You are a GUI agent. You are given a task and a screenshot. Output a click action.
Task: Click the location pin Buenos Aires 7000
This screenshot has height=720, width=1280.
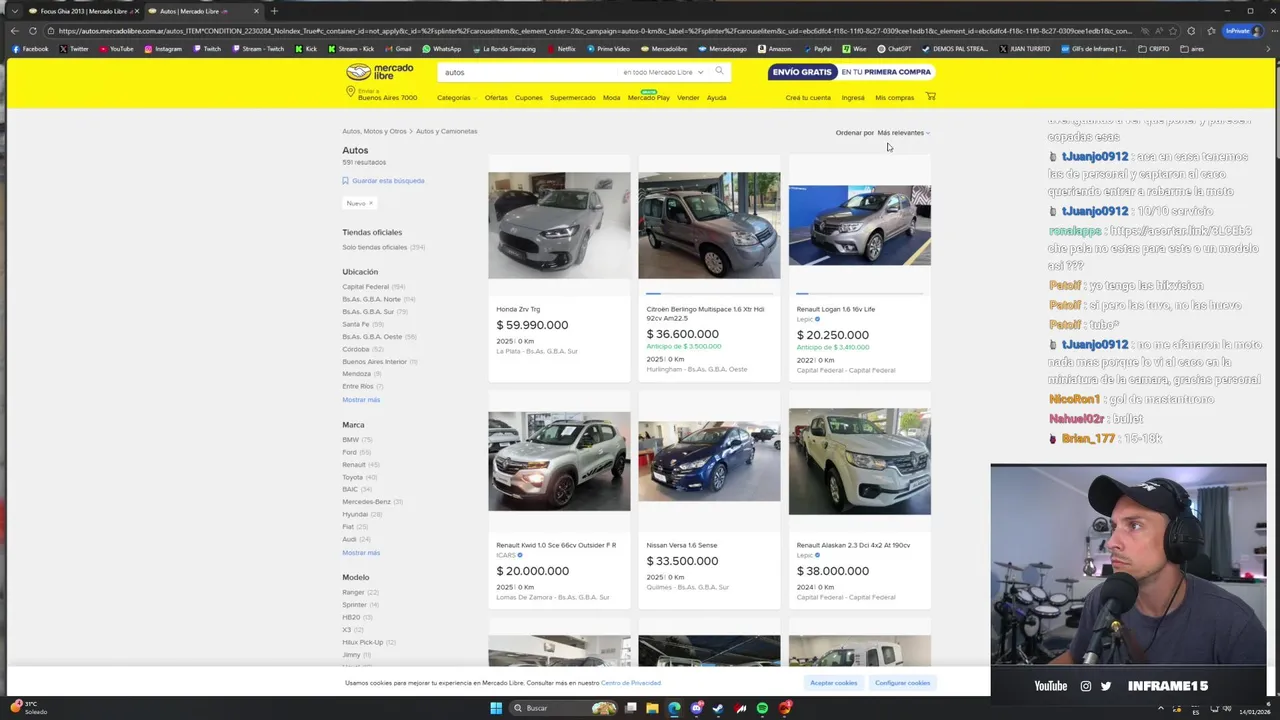381,94
